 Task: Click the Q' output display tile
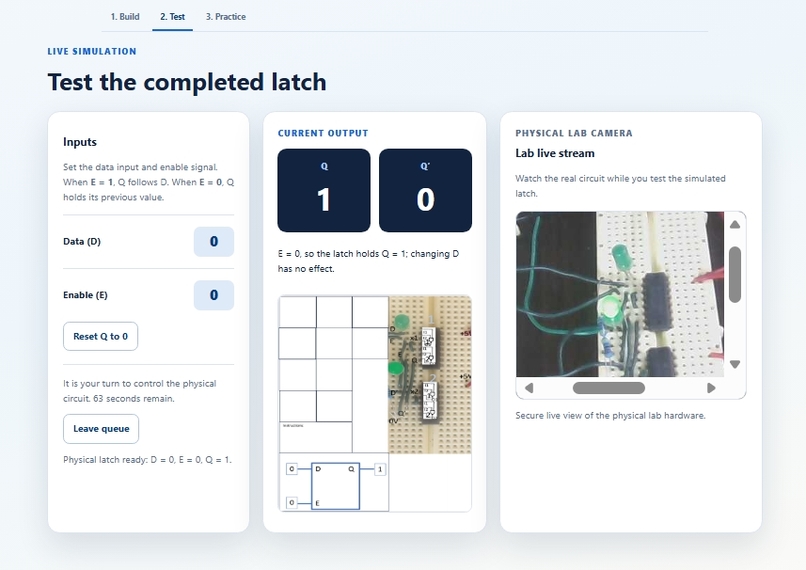426,190
